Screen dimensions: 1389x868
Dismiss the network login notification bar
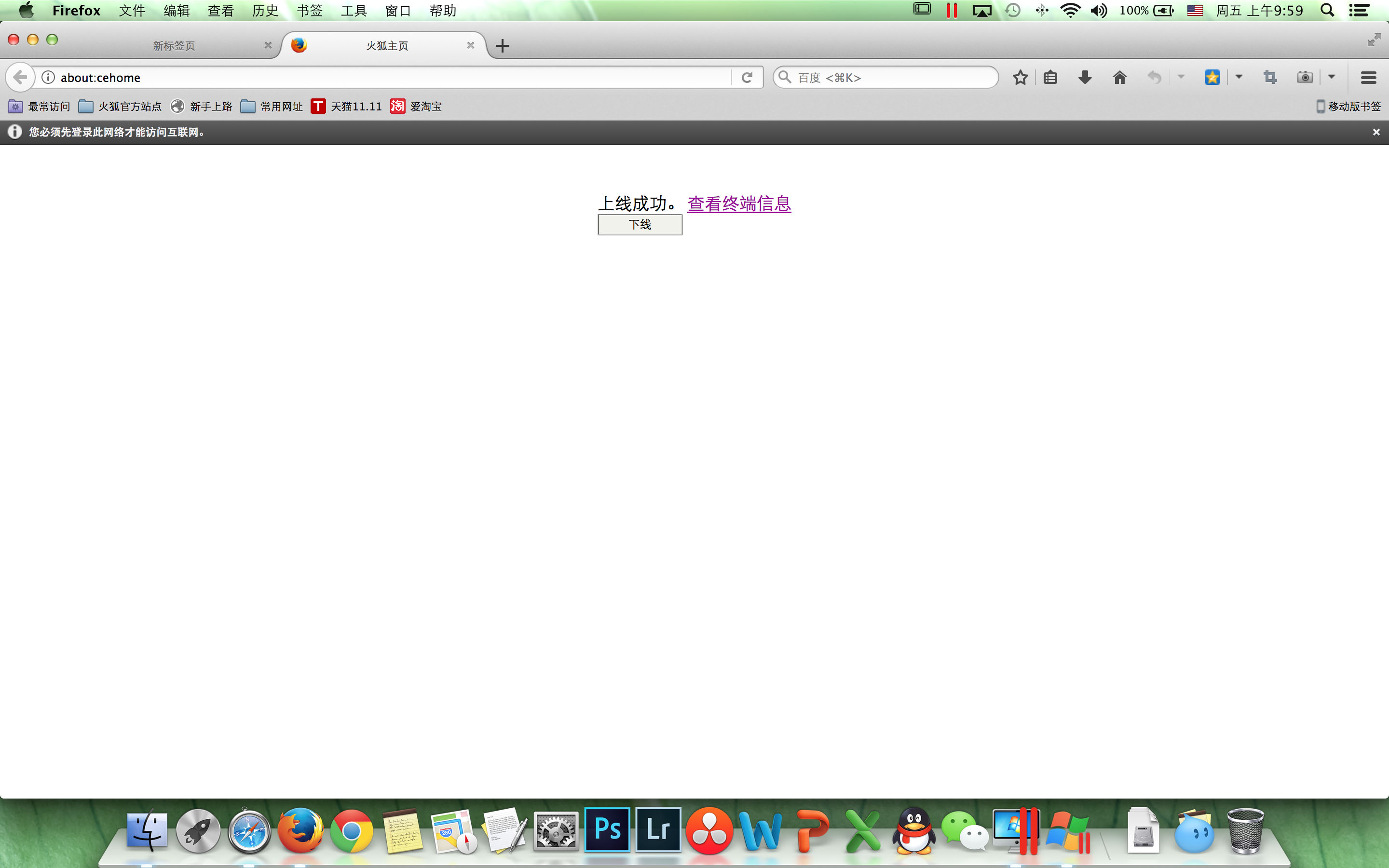[x=1376, y=132]
